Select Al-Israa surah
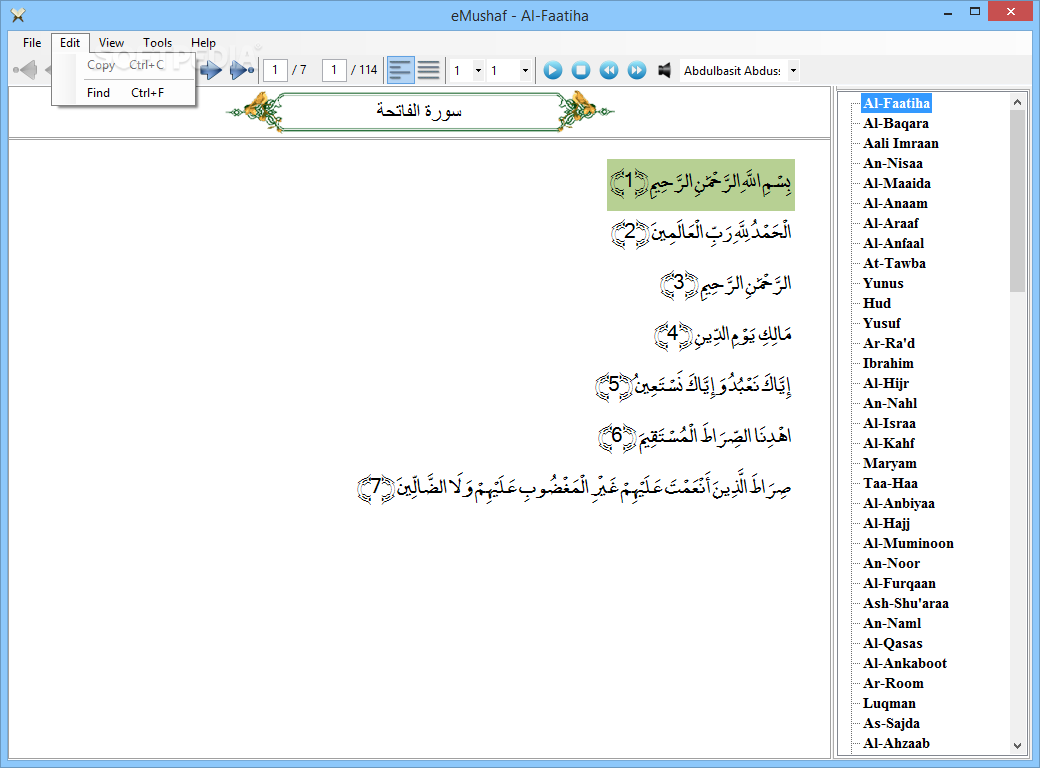This screenshot has width=1040, height=768. tap(889, 423)
